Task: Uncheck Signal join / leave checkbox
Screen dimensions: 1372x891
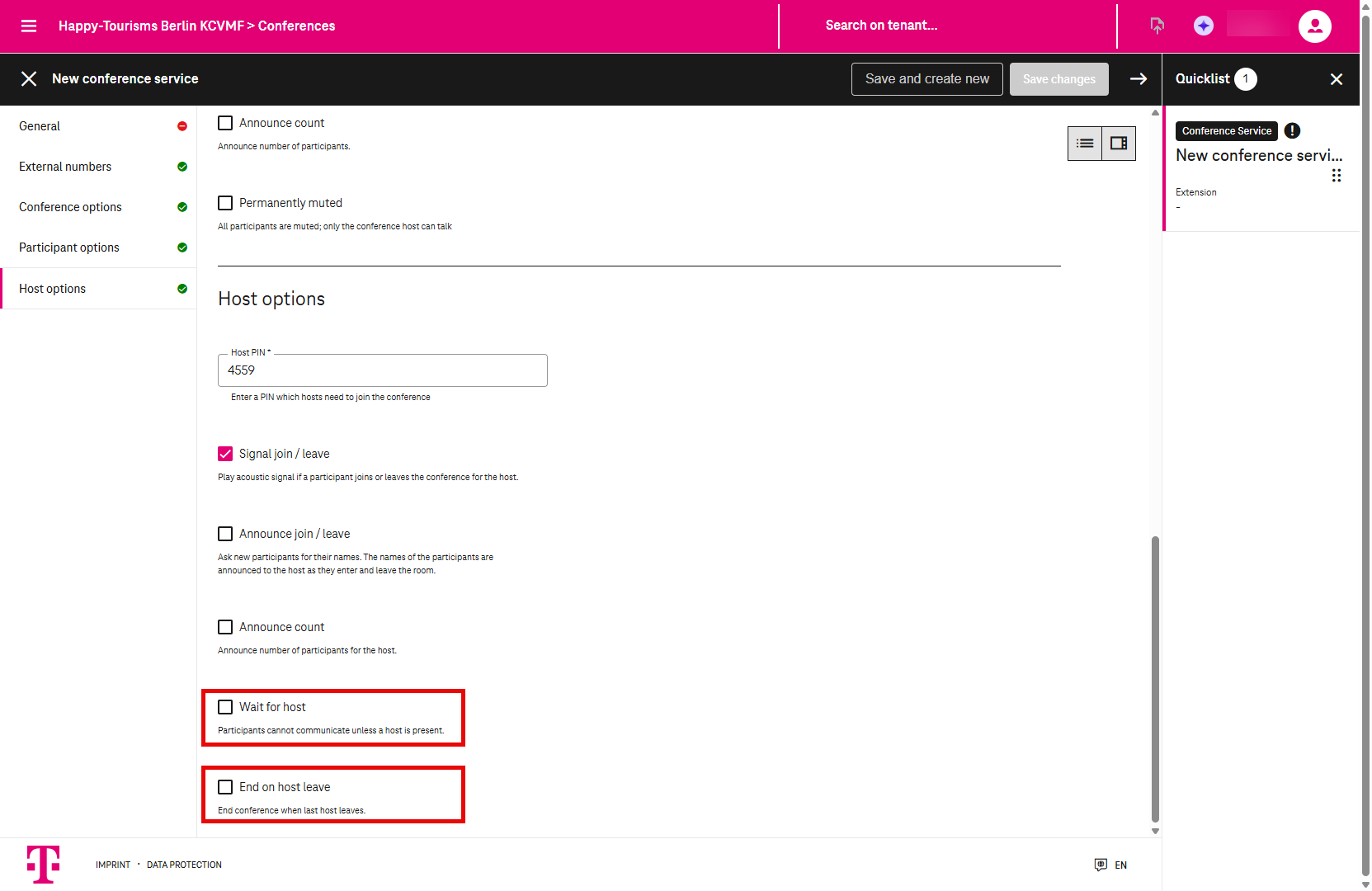Action: pos(225,454)
